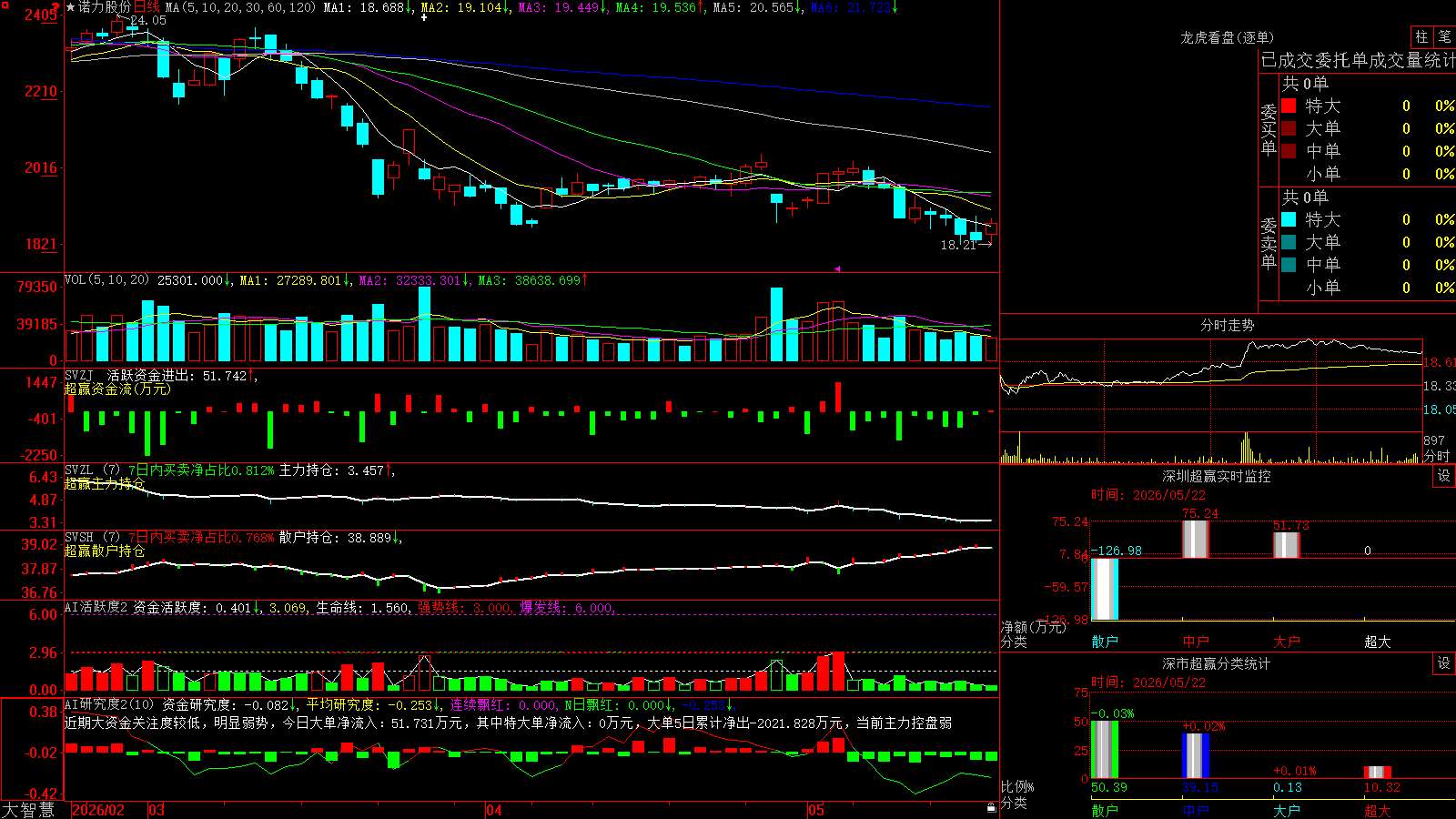Click the red 特大 buy order swatch
This screenshot has width=1456, height=819.
pos(1289,106)
